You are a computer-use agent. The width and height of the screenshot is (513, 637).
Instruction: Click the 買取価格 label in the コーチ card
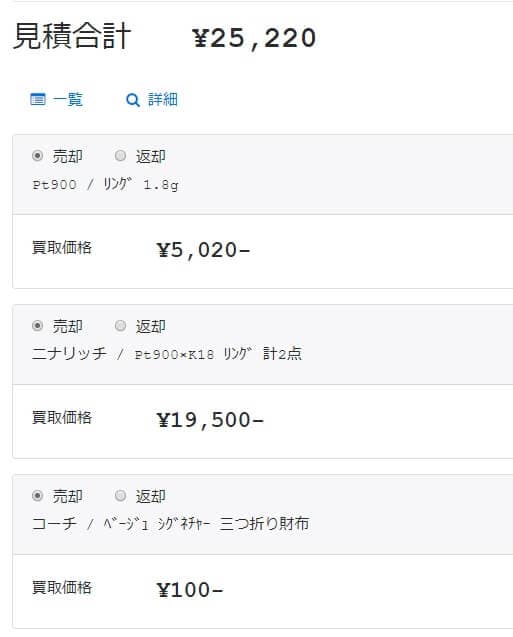[x=62, y=587]
